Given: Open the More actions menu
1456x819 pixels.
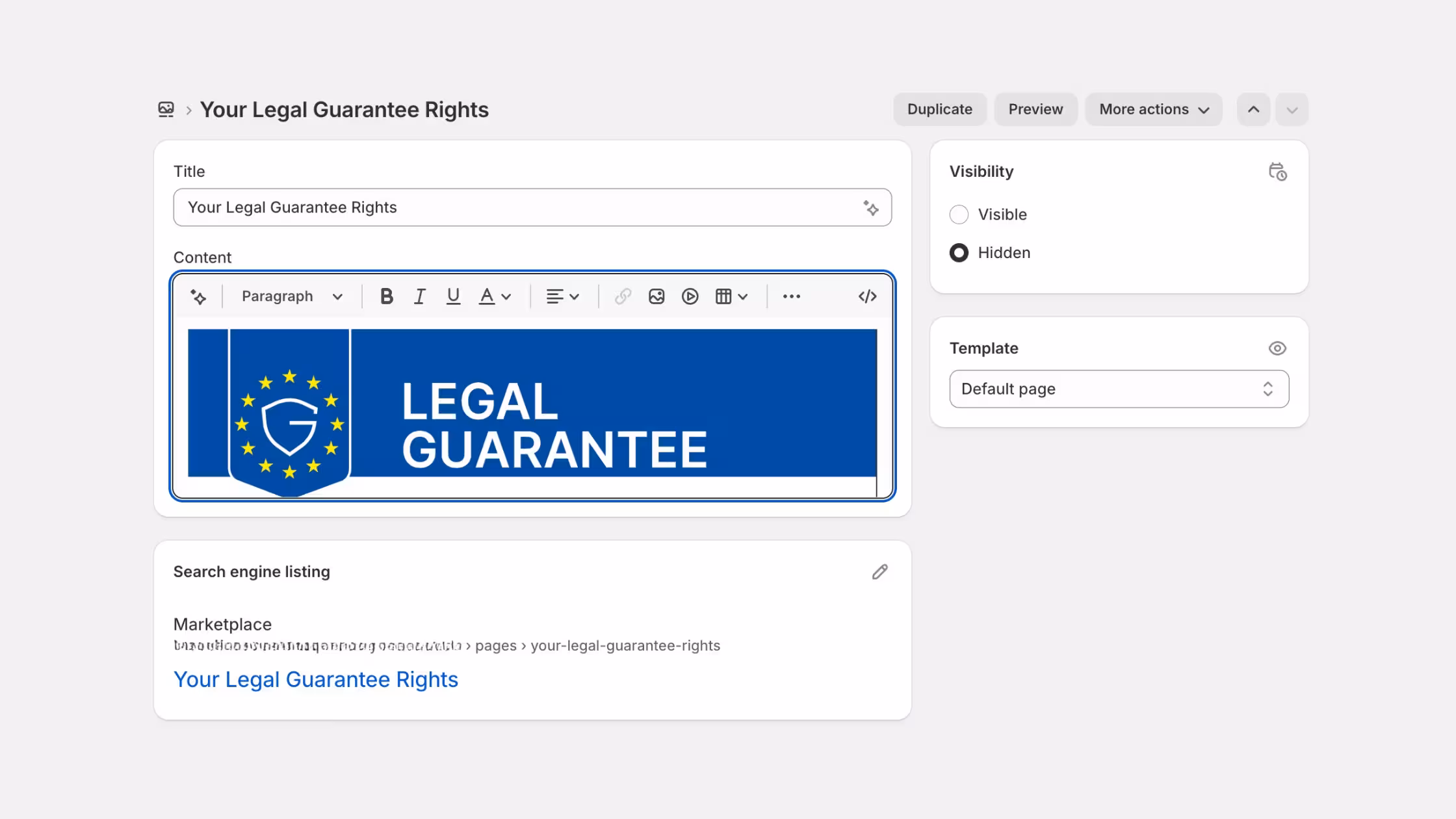Looking at the screenshot, I should [1154, 109].
